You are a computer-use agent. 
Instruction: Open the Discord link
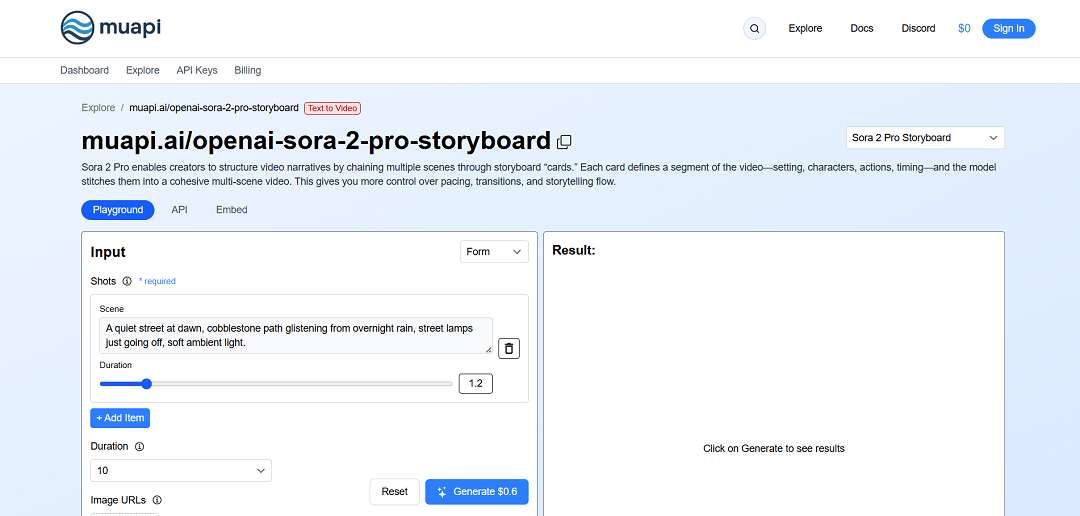click(918, 28)
